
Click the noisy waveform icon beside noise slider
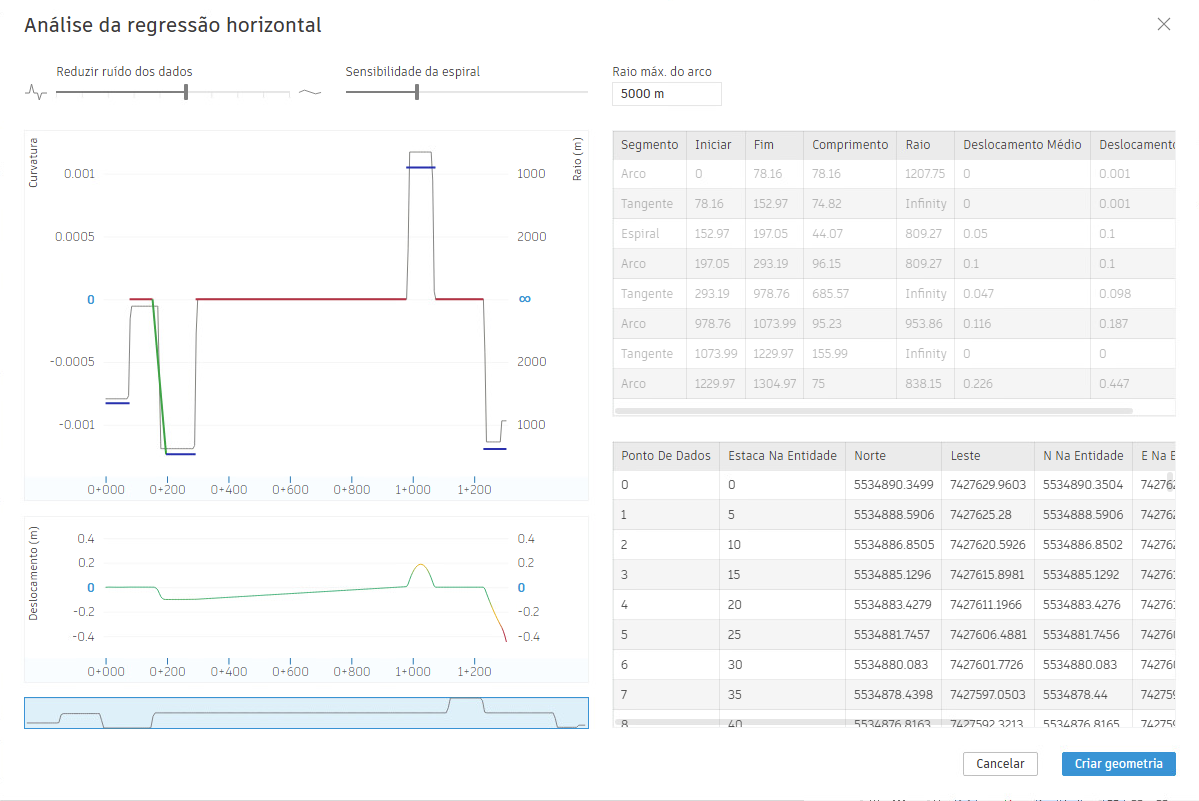pos(36,92)
